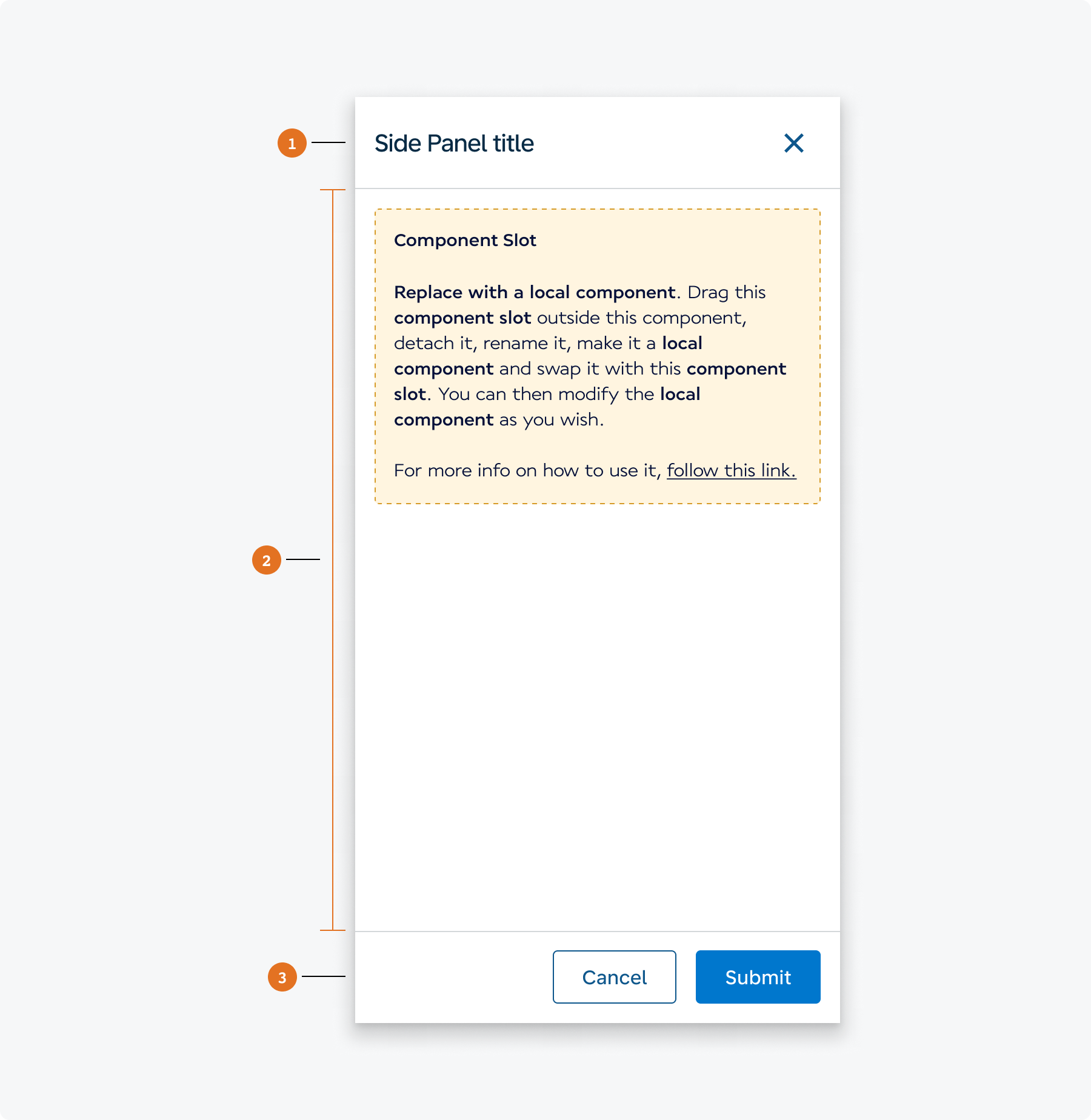Image resolution: width=1091 pixels, height=1120 pixels.
Task: Click the "Side Panel title" heading
Action: click(454, 144)
